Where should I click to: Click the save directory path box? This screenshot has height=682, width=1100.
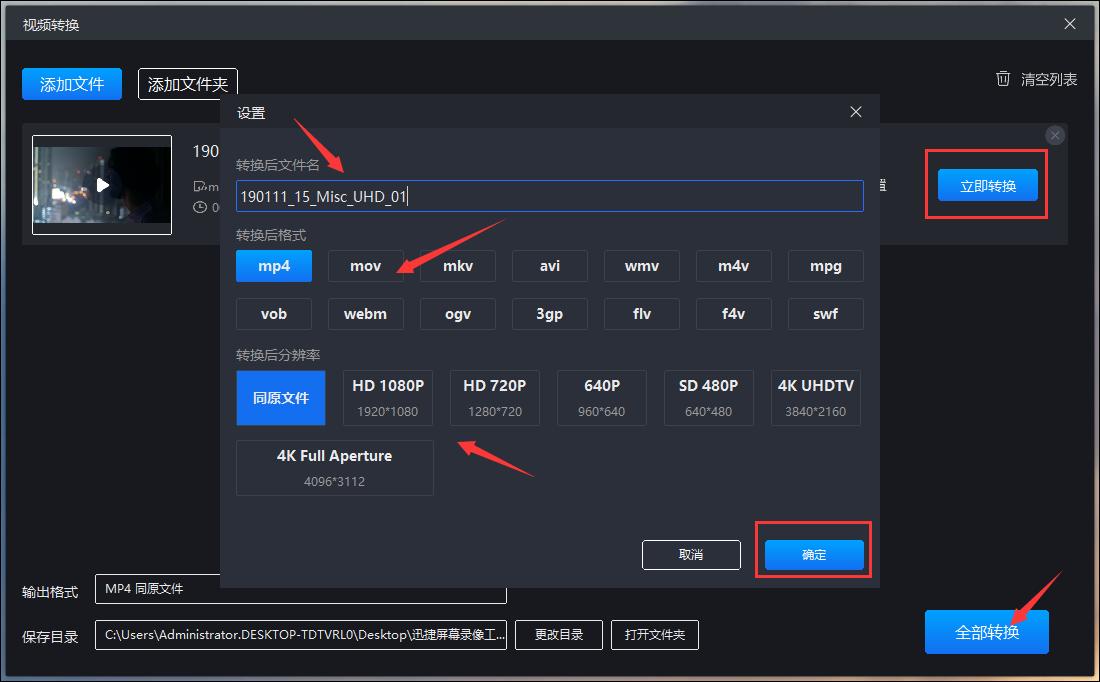(300, 635)
